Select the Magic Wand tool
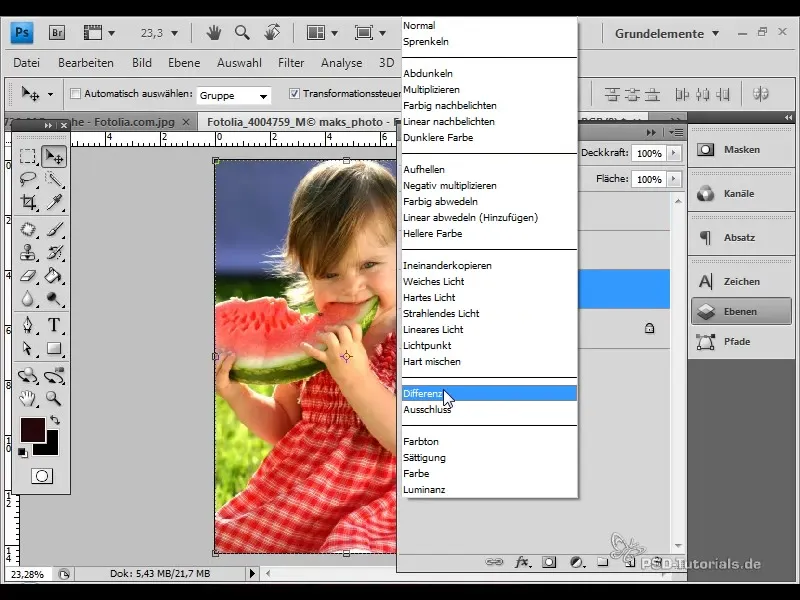 click(54, 179)
